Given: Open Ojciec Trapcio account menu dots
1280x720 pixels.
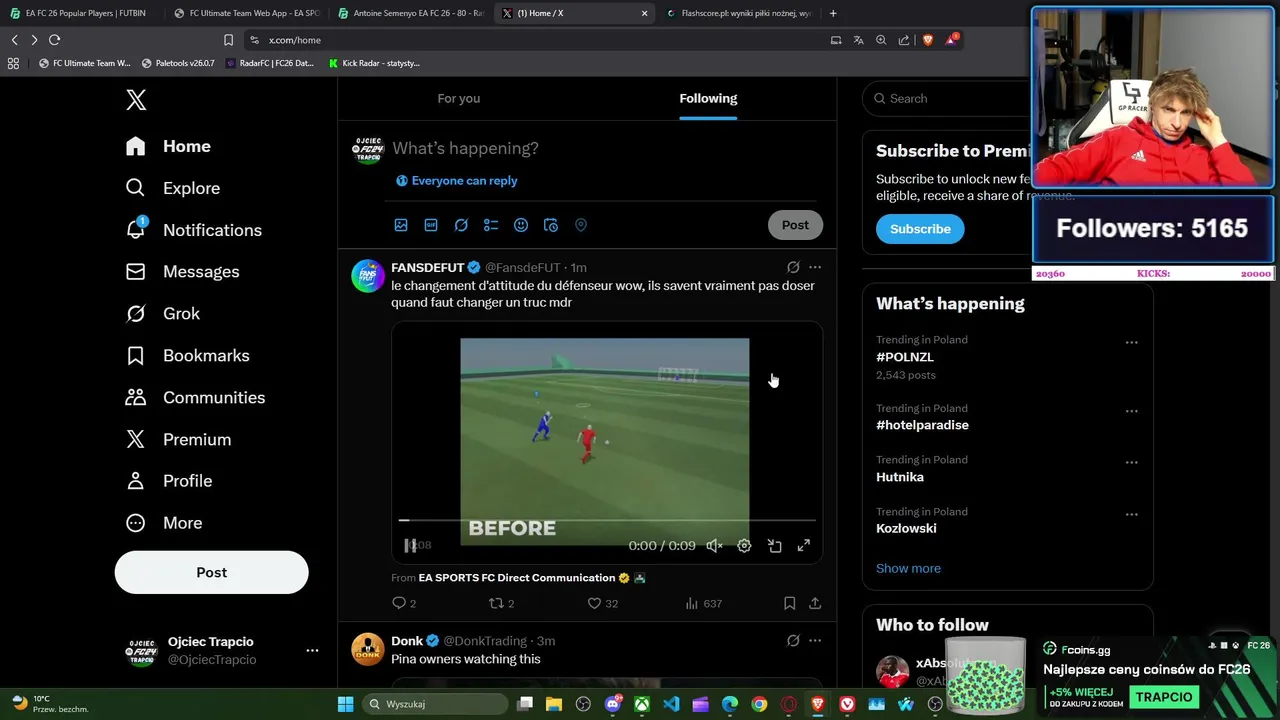Looking at the screenshot, I should 312,650.
